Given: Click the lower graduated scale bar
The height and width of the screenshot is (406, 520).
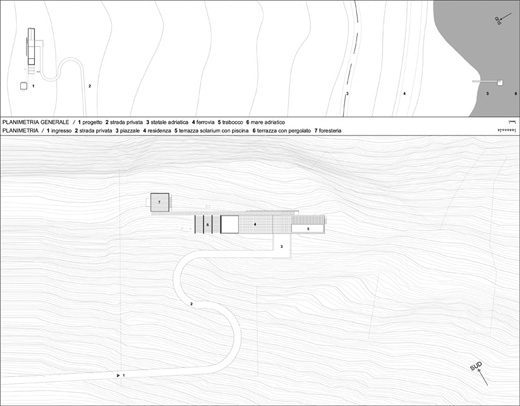Looking at the screenshot, I should point(506,130).
